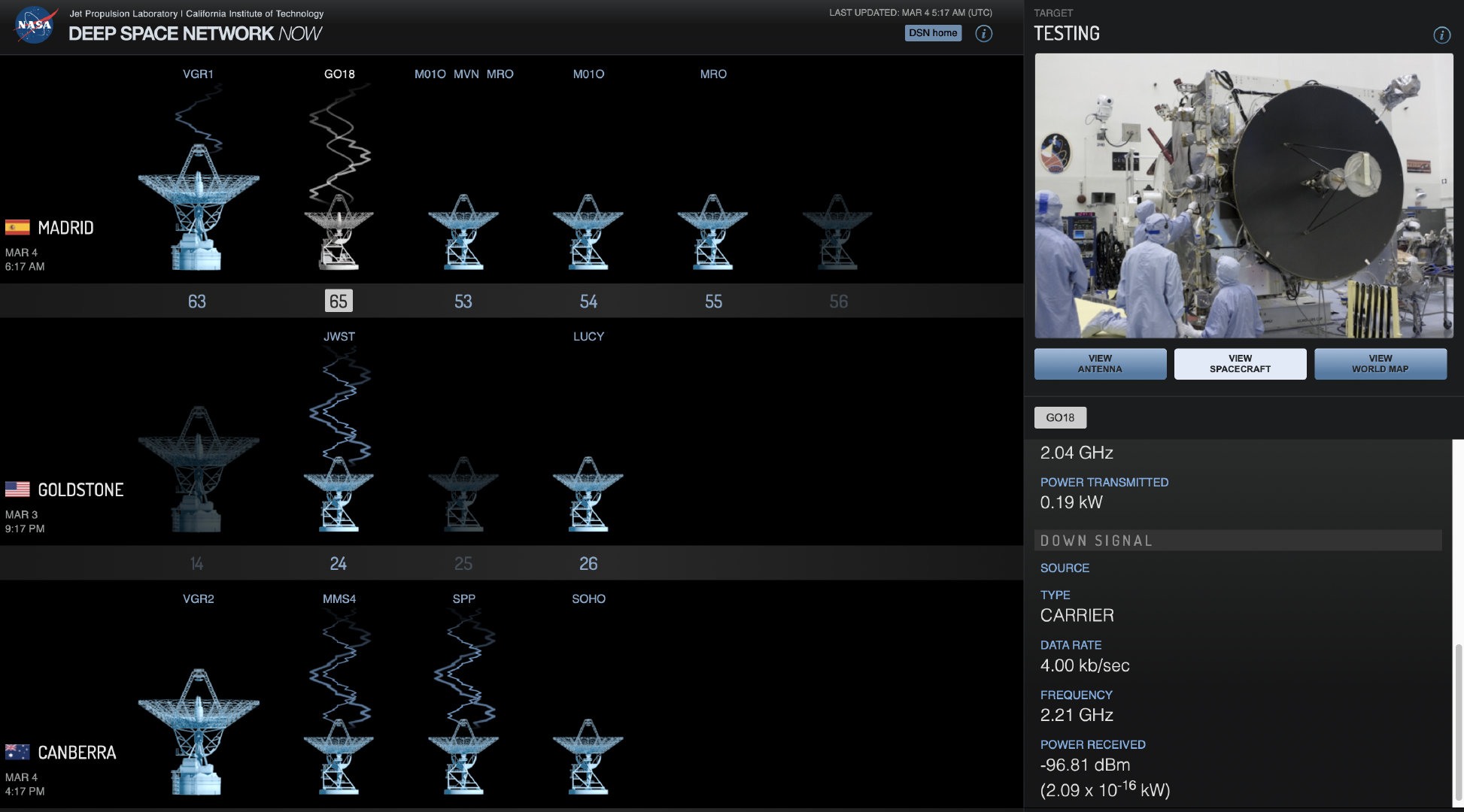Click the -96.81 dBm power received value
This screenshot has height=812, width=1464.
click(1085, 765)
